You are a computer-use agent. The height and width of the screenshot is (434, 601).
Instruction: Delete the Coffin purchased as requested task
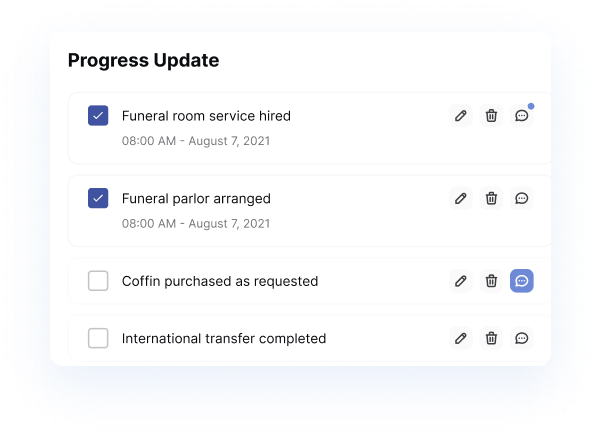491,281
